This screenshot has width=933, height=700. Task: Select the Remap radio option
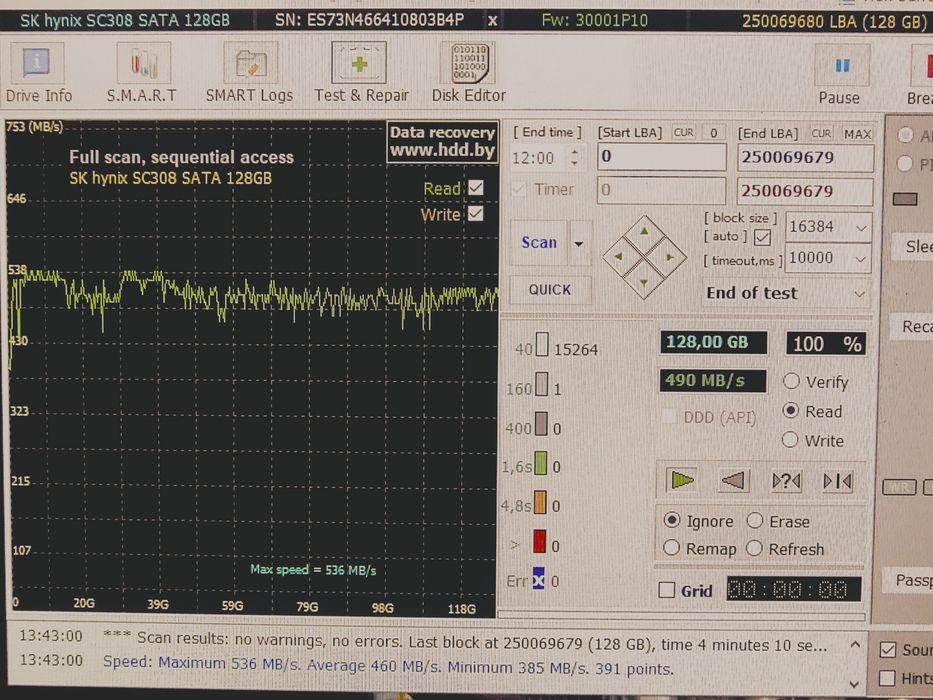pyautogui.click(x=671, y=548)
